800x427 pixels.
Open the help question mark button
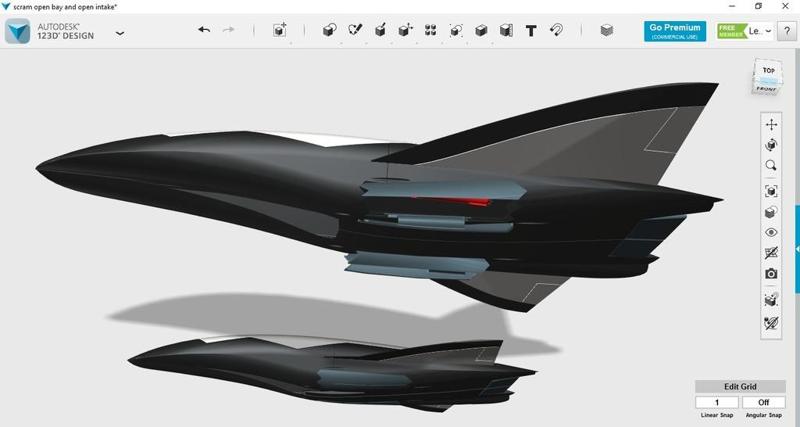click(786, 31)
